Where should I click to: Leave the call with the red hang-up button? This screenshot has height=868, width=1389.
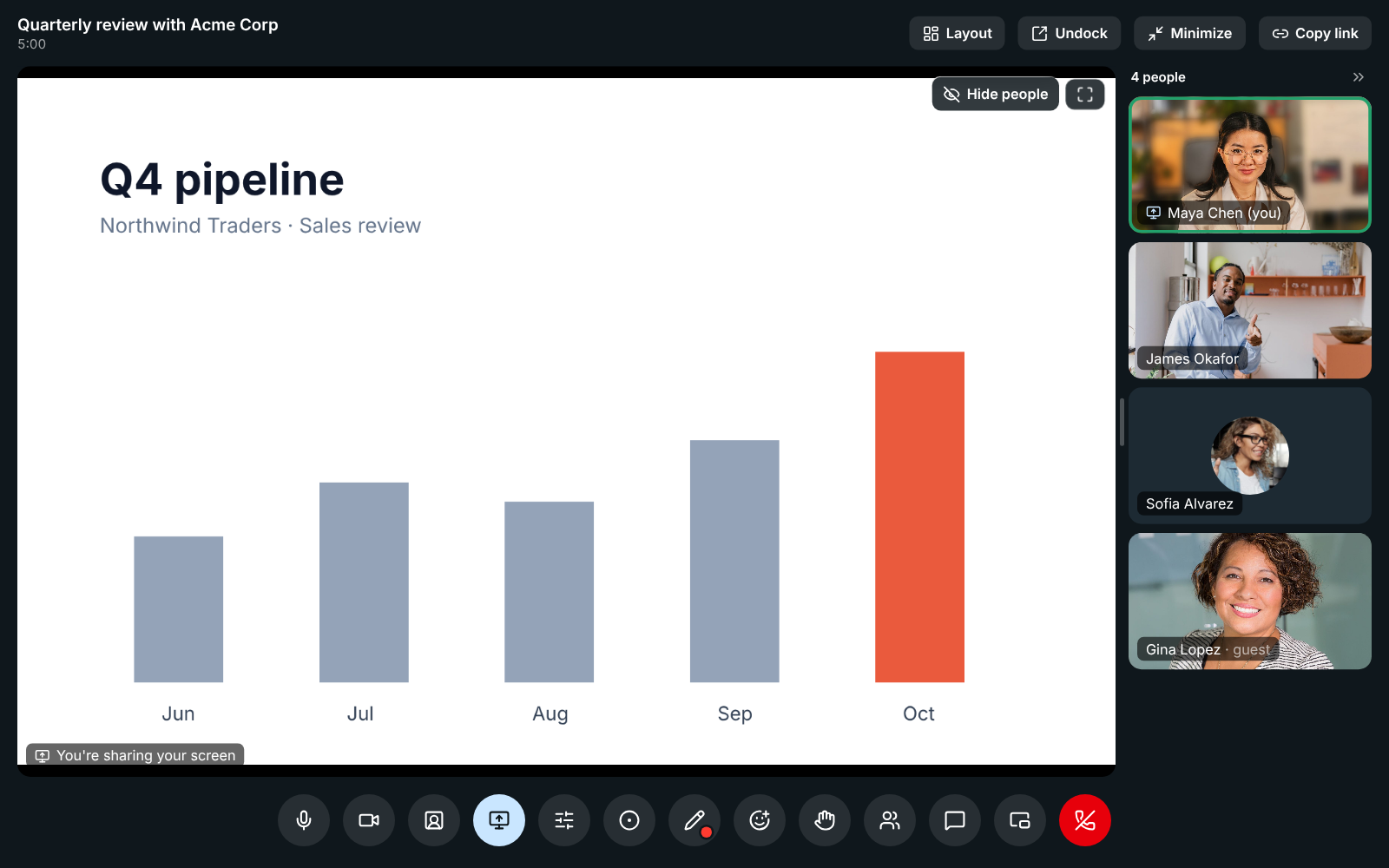tap(1085, 820)
